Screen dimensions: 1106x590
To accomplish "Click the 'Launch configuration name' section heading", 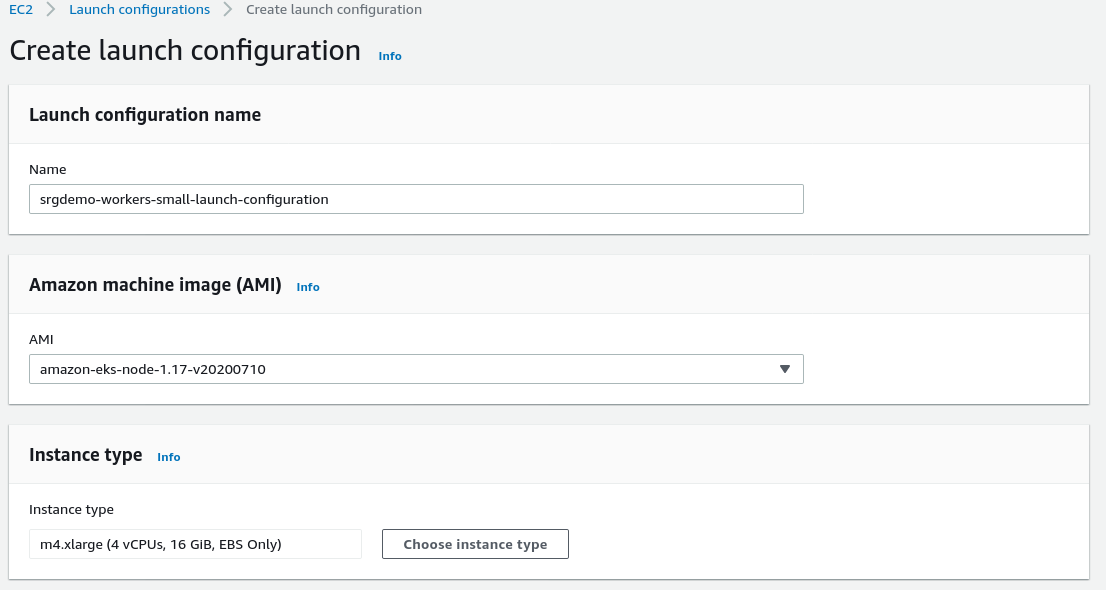I will [145, 115].
